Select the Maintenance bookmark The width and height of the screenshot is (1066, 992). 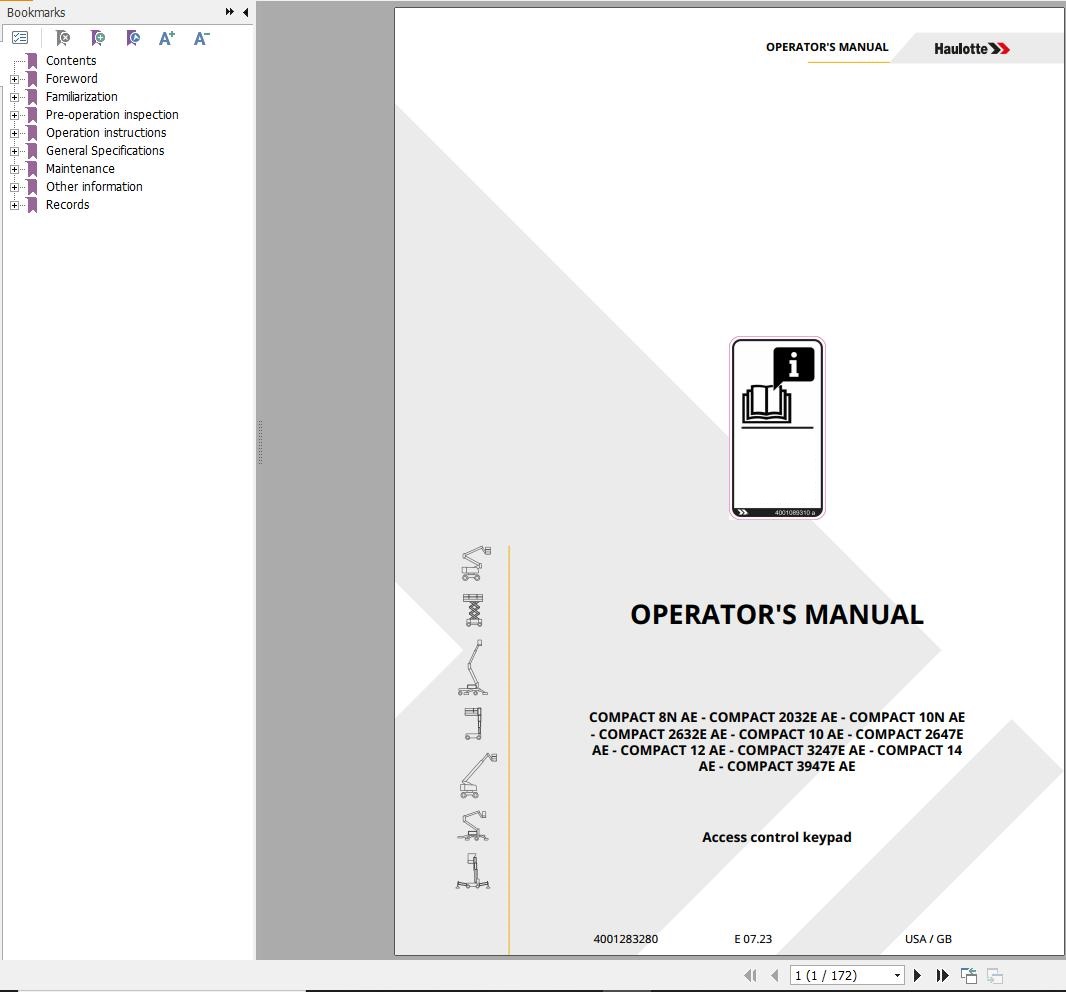tap(80, 169)
